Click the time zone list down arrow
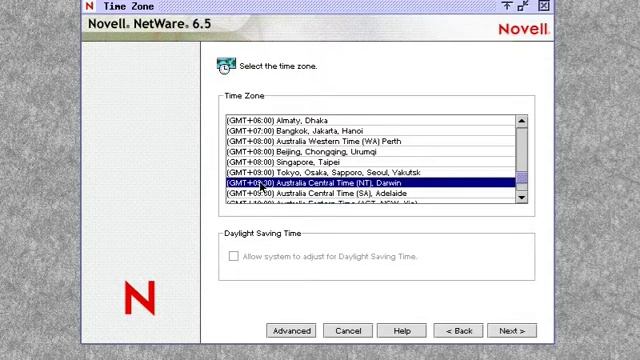The width and height of the screenshot is (640, 360). (x=521, y=197)
